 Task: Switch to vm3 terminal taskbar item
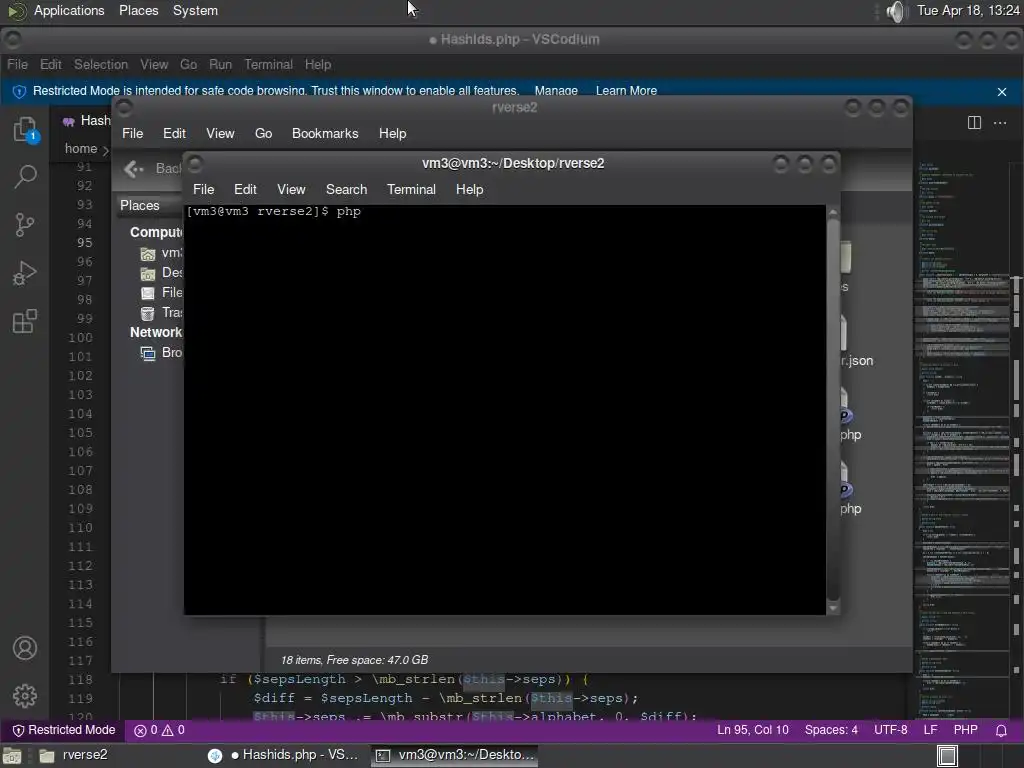point(455,755)
